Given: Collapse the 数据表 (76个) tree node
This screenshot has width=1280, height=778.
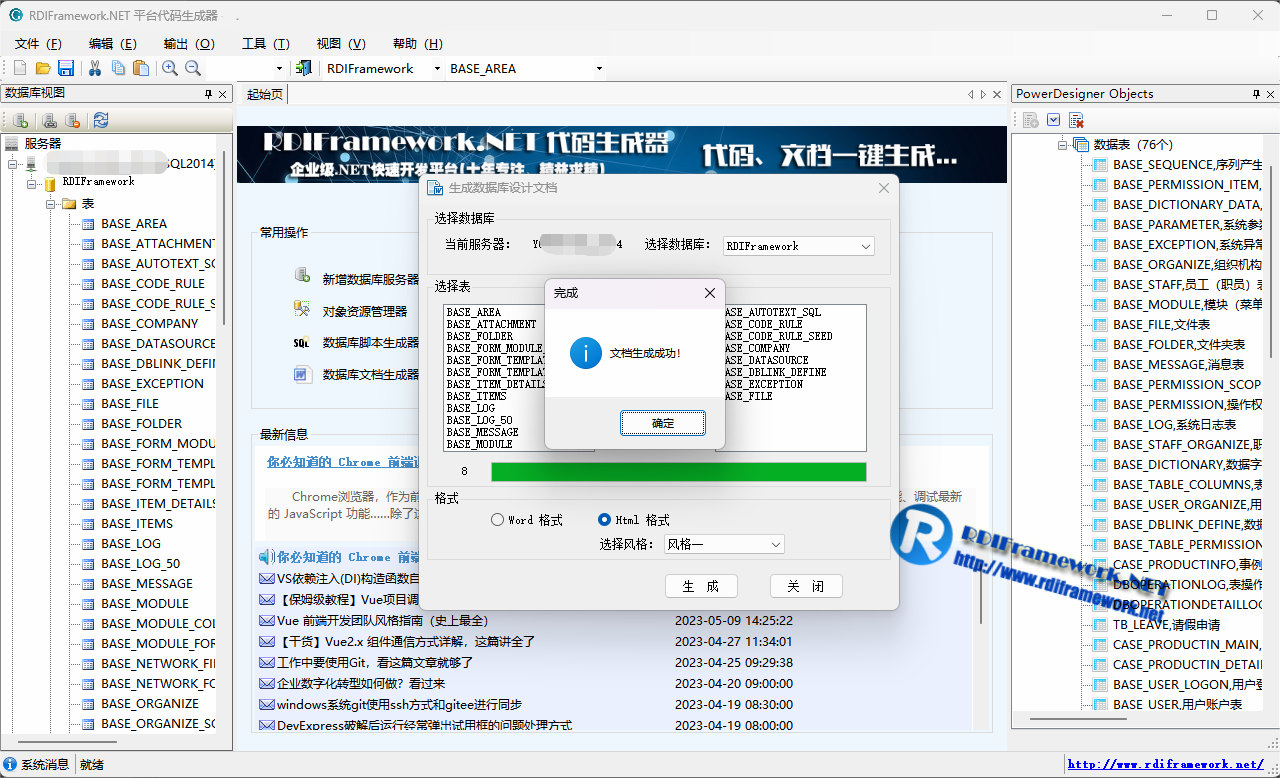Looking at the screenshot, I should (1064, 145).
